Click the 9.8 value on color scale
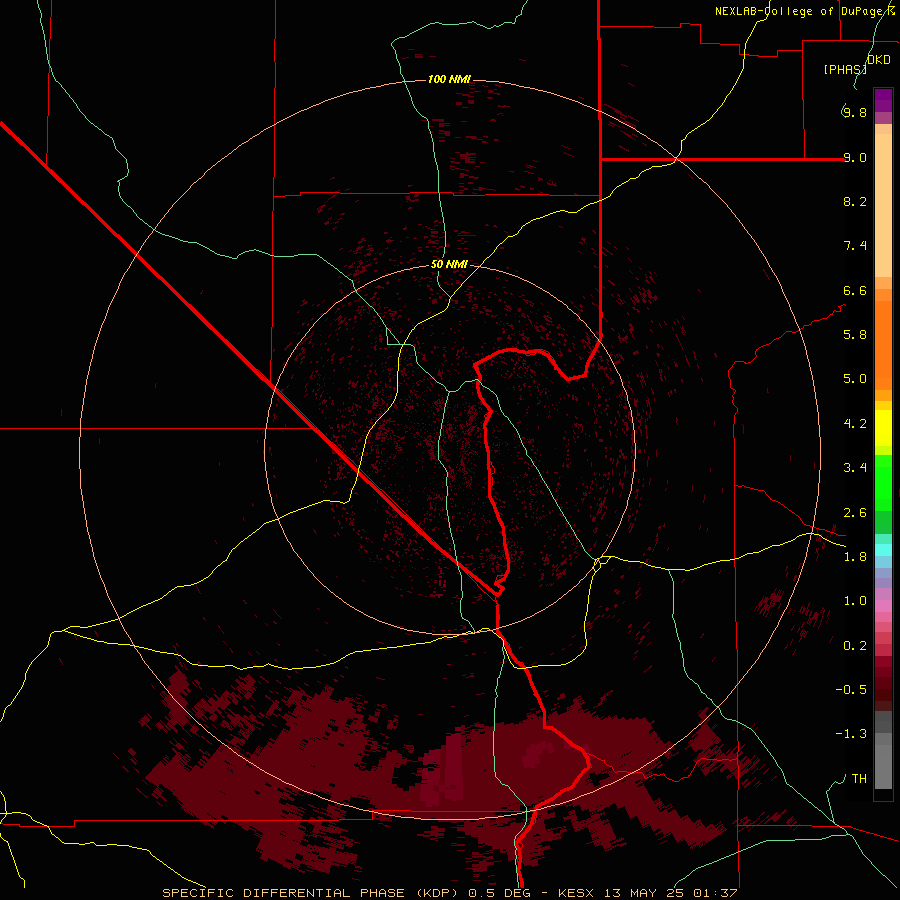The width and height of the screenshot is (900, 900). (x=855, y=112)
